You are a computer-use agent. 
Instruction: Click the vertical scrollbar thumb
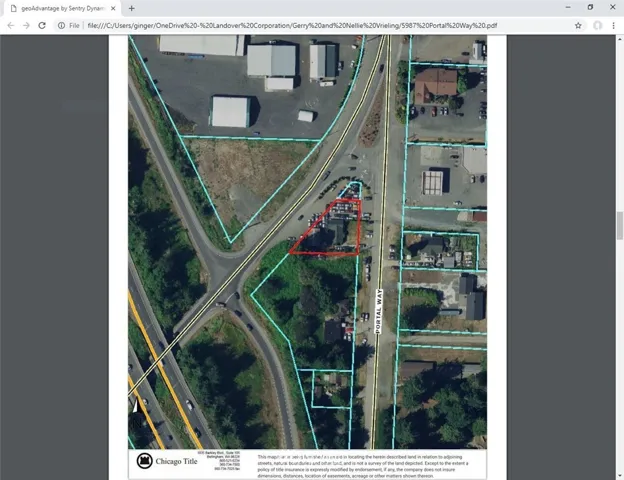pyautogui.click(x=620, y=226)
